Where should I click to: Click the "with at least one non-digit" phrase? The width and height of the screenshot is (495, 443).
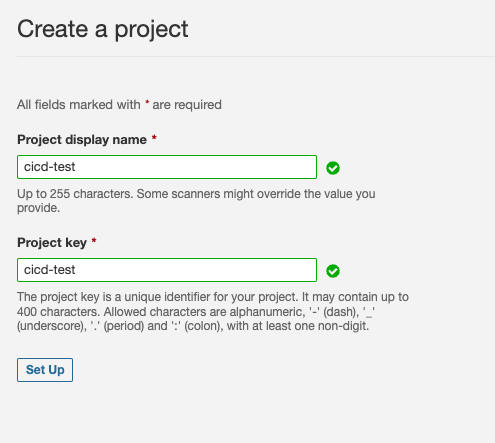pyautogui.click(x=298, y=326)
